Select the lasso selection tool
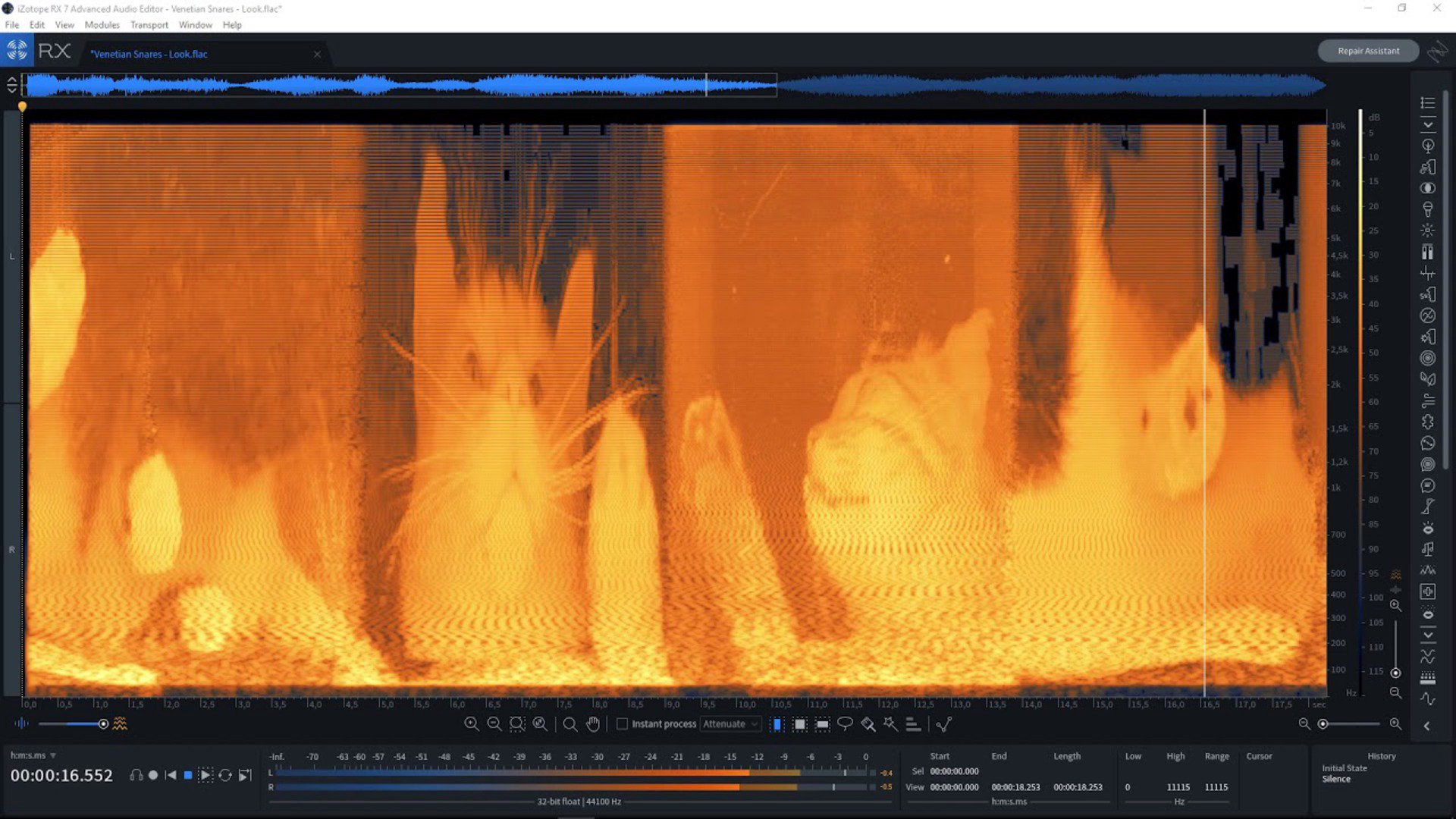The height and width of the screenshot is (819, 1456). (845, 724)
